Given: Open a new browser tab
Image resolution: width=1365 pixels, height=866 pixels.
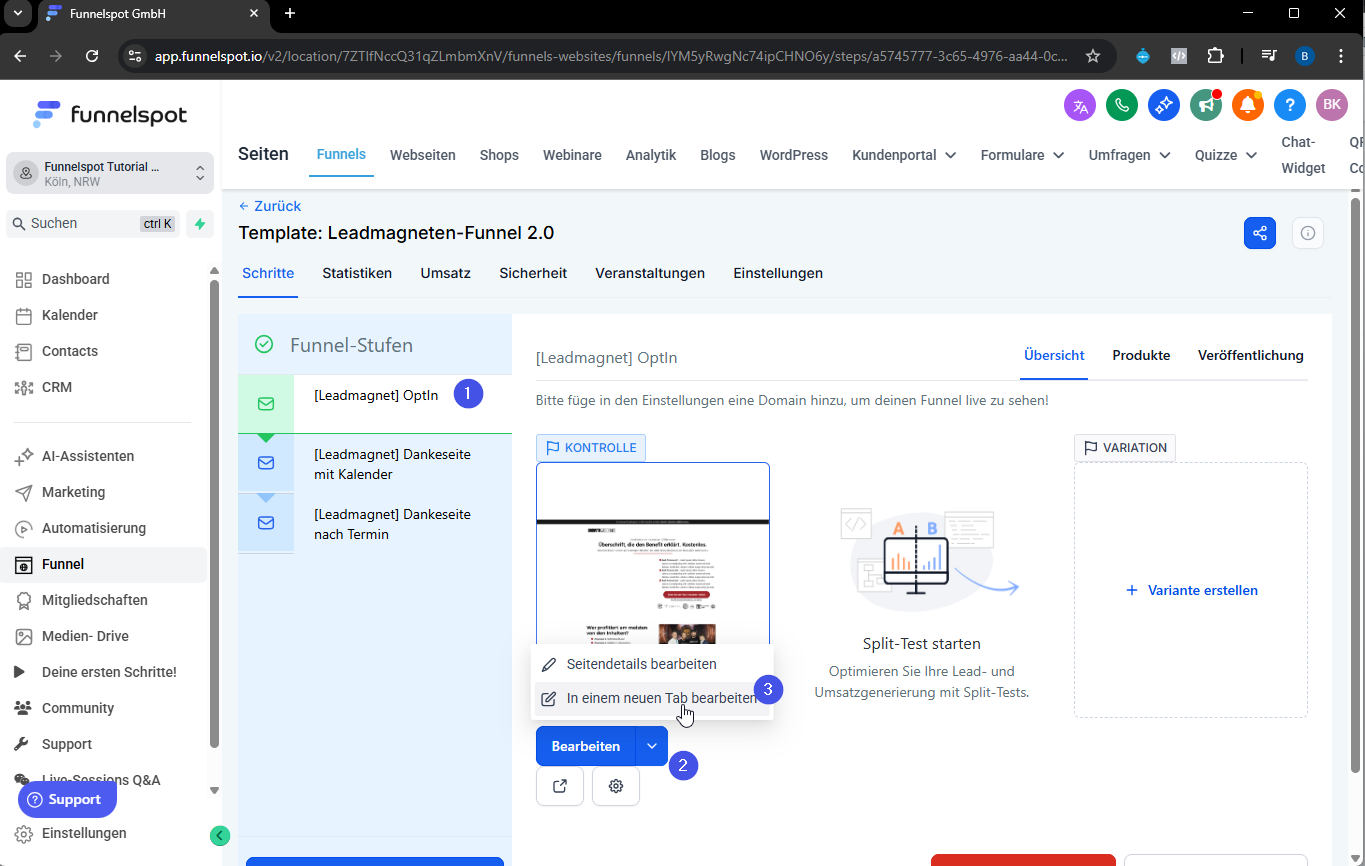Looking at the screenshot, I should [290, 14].
